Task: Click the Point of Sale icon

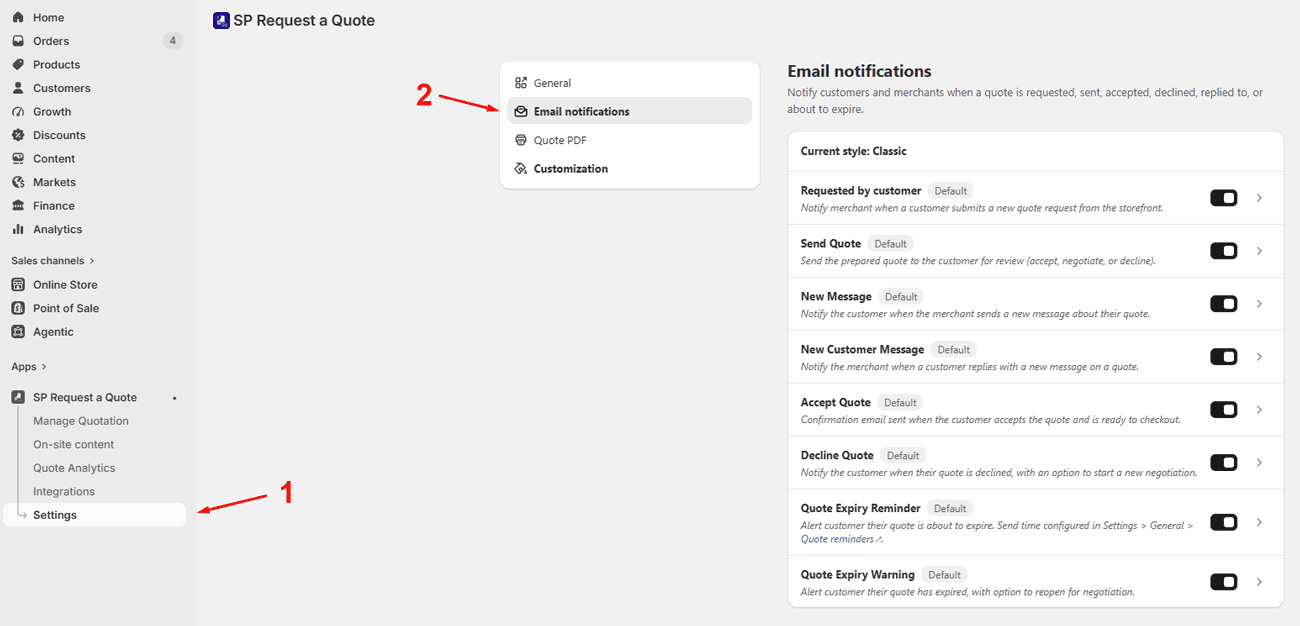Action: [x=18, y=308]
